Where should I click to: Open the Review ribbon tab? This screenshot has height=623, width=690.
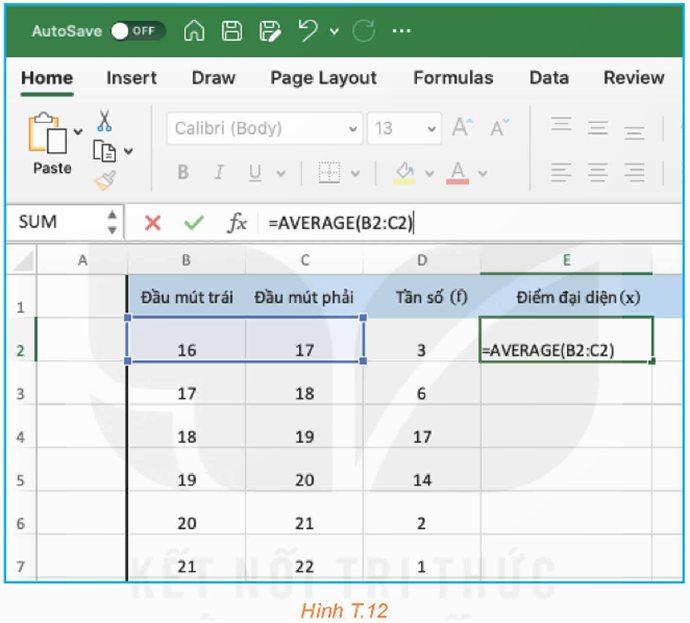click(x=634, y=78)
